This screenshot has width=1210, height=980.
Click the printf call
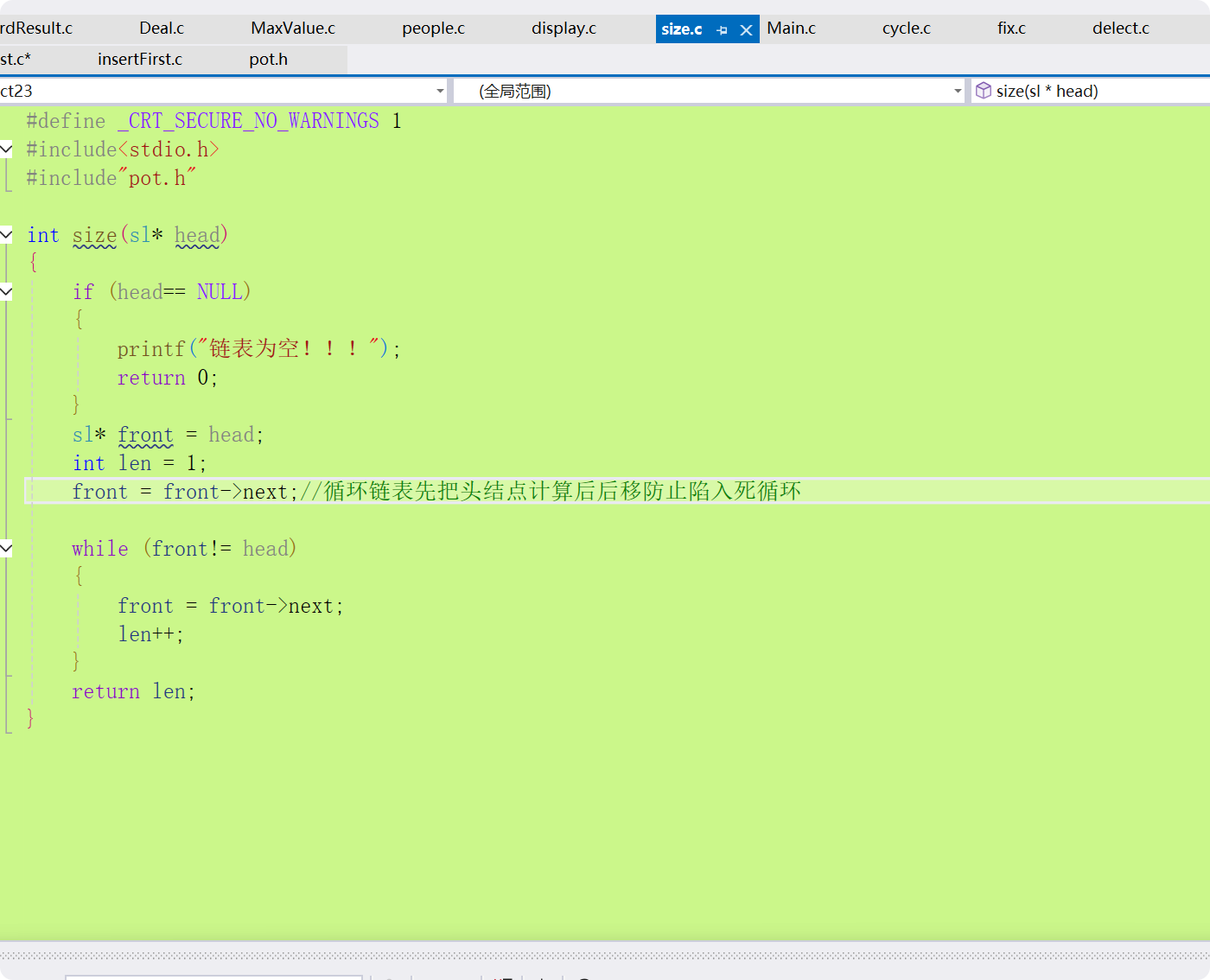[151, 349]
